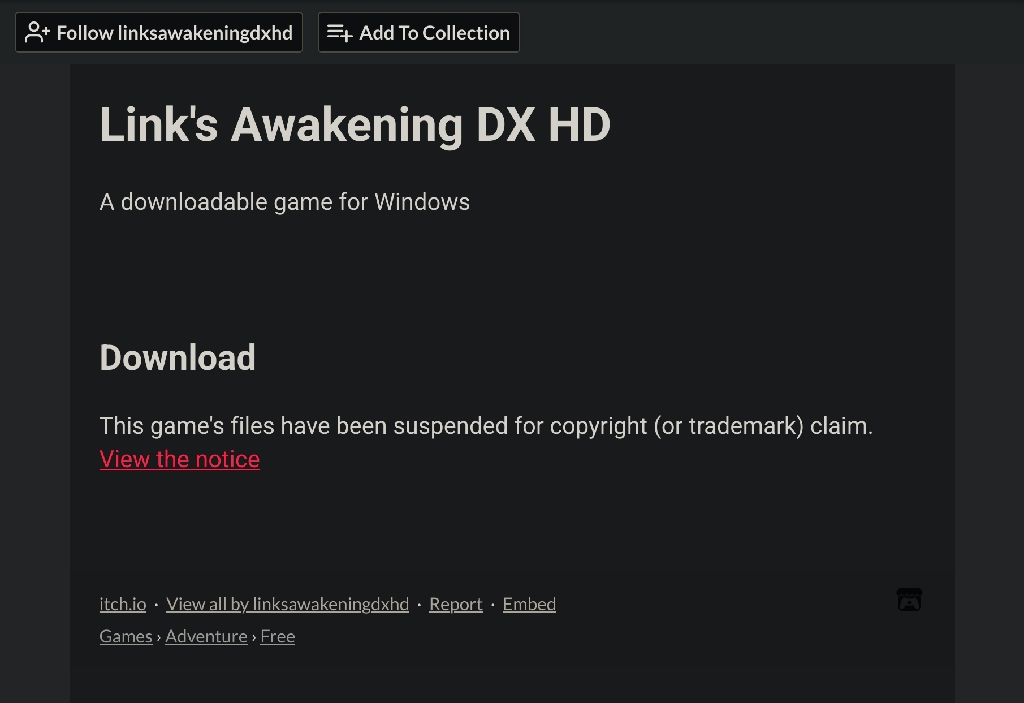Click the "A downloadable game for Windows" text
This screenshot has width=1024, height=703.
(x=285, y=202)
